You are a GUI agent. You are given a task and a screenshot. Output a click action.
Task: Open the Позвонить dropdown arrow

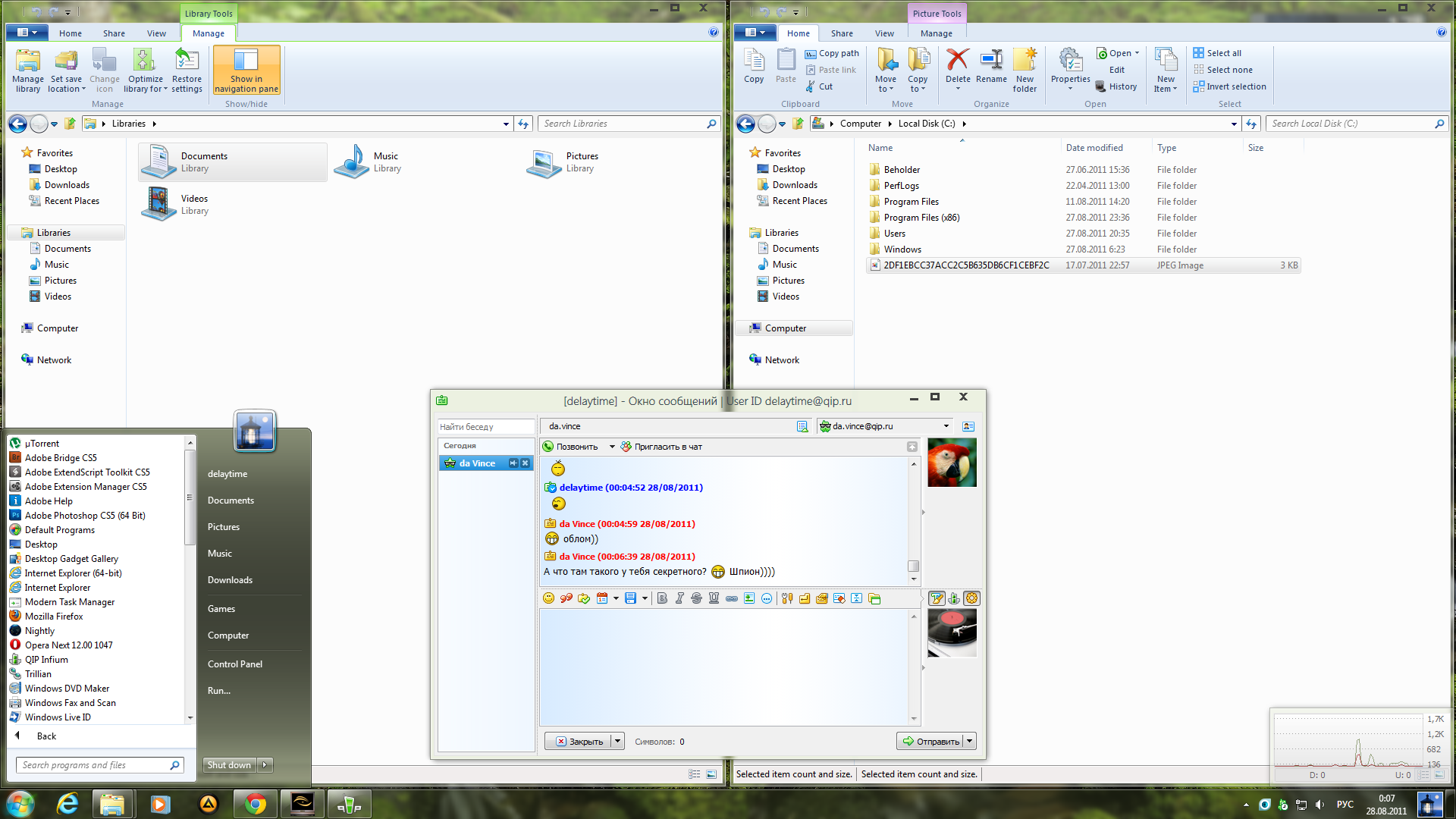pos(612,447)
